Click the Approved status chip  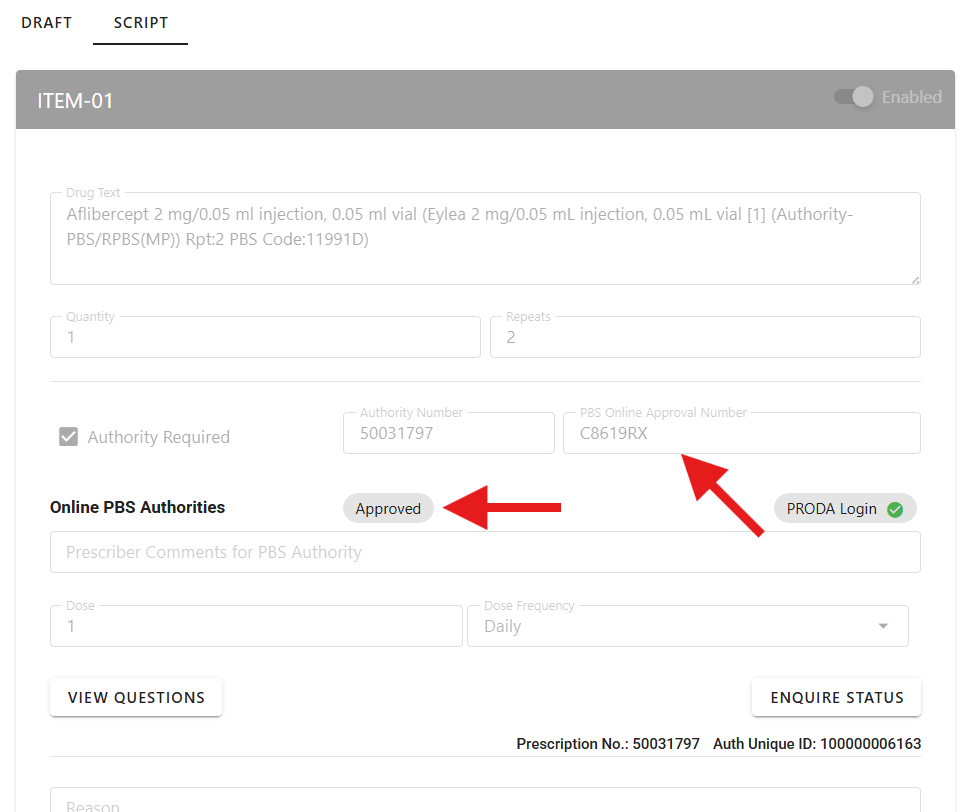388,508
